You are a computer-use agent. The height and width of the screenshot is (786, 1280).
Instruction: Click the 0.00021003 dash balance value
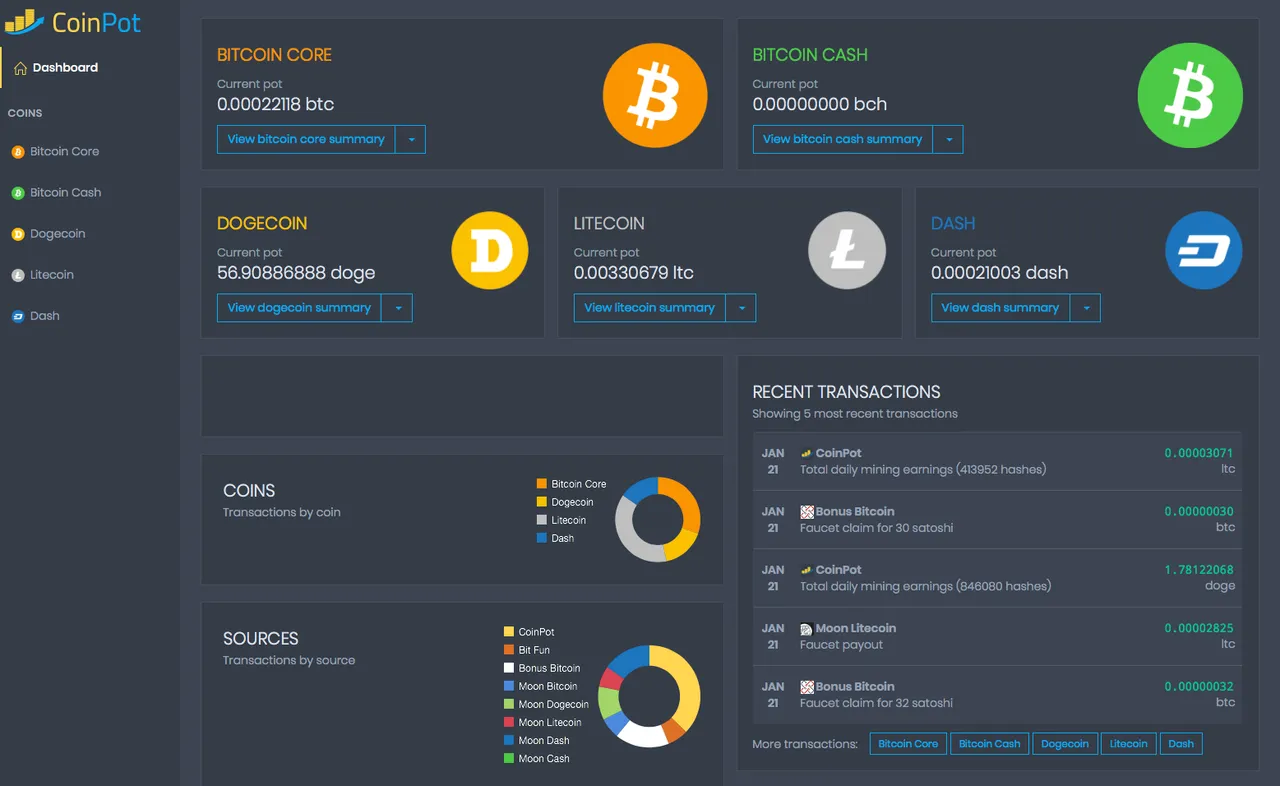999,273
